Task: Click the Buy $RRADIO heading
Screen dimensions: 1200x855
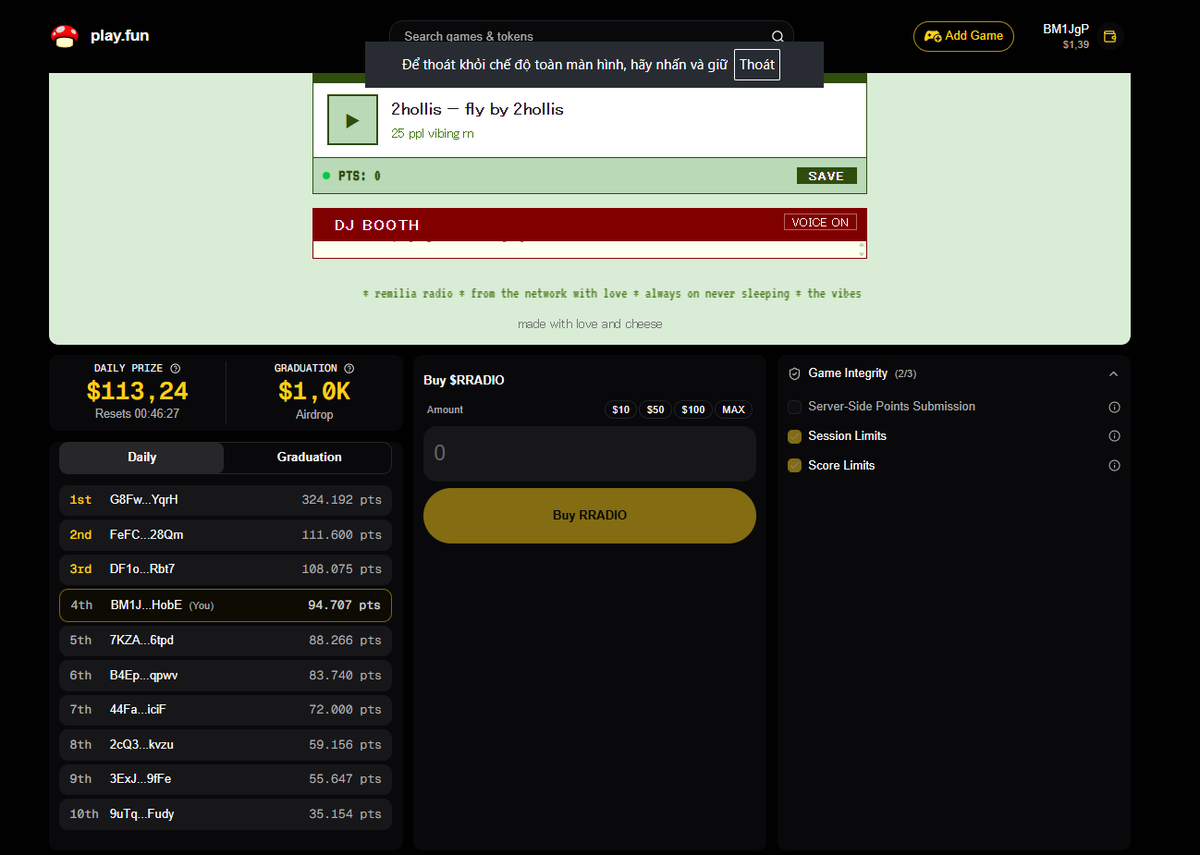Action: click(x=464, y=381)
